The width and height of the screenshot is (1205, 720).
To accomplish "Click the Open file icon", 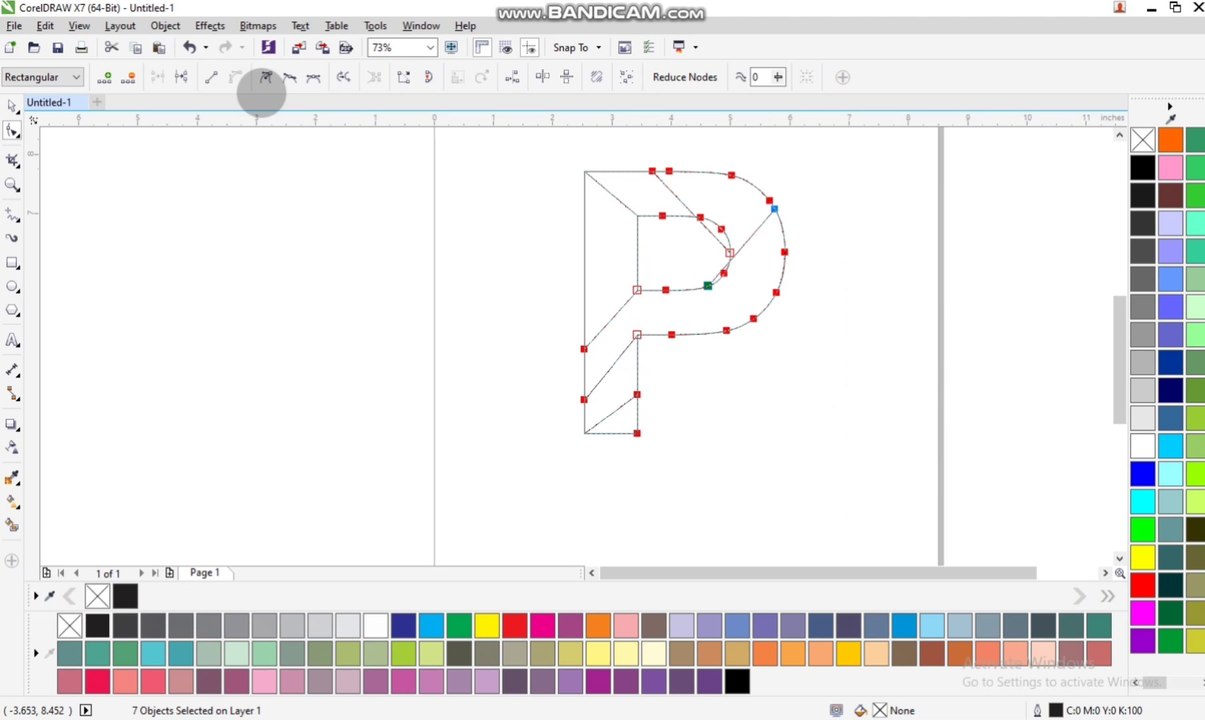I will [x=34, y=47].
